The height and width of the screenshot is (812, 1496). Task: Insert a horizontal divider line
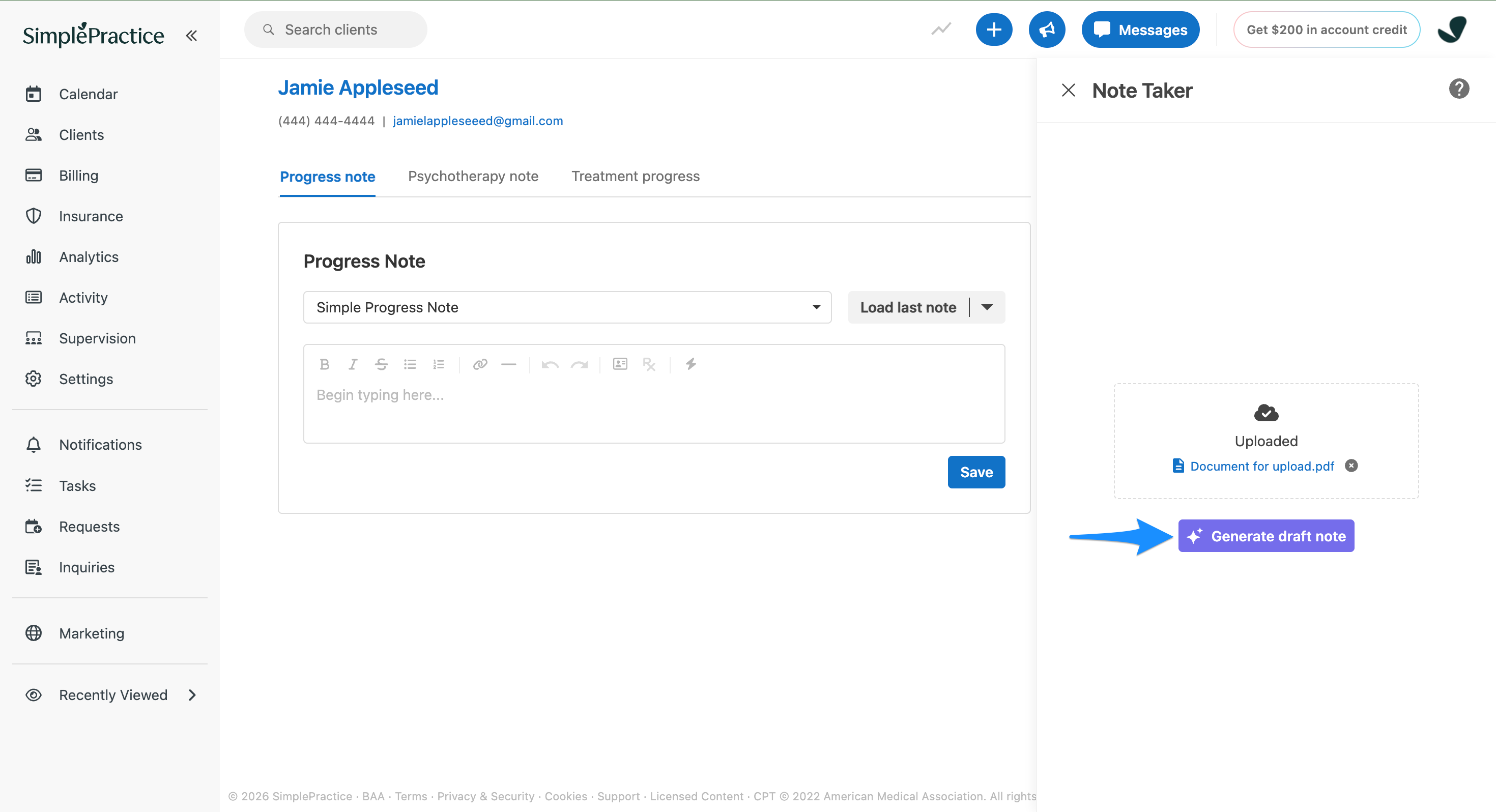click(x=509, y=364)
